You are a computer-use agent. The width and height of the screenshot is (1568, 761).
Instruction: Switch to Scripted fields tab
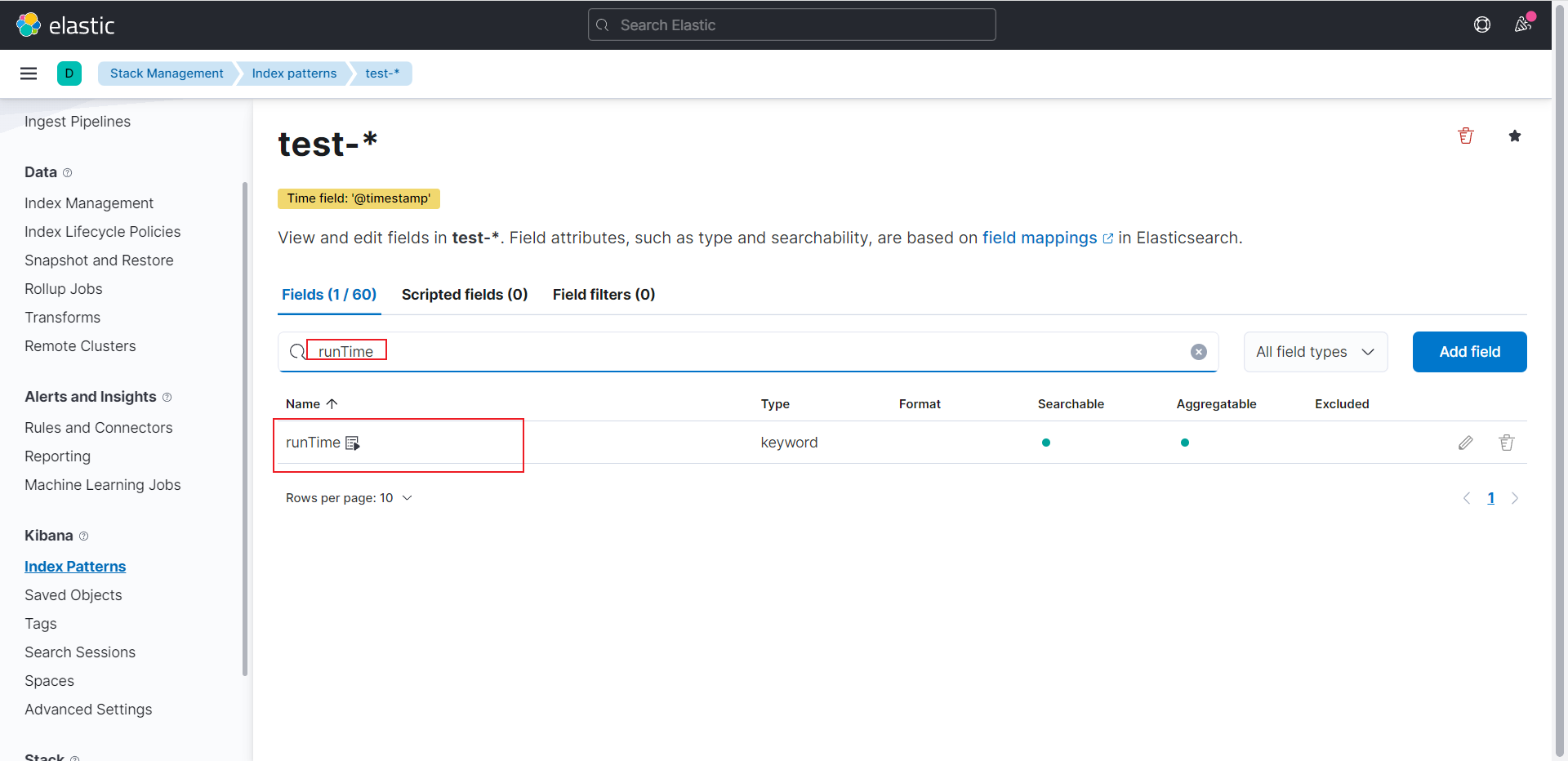tap(465, 295)
